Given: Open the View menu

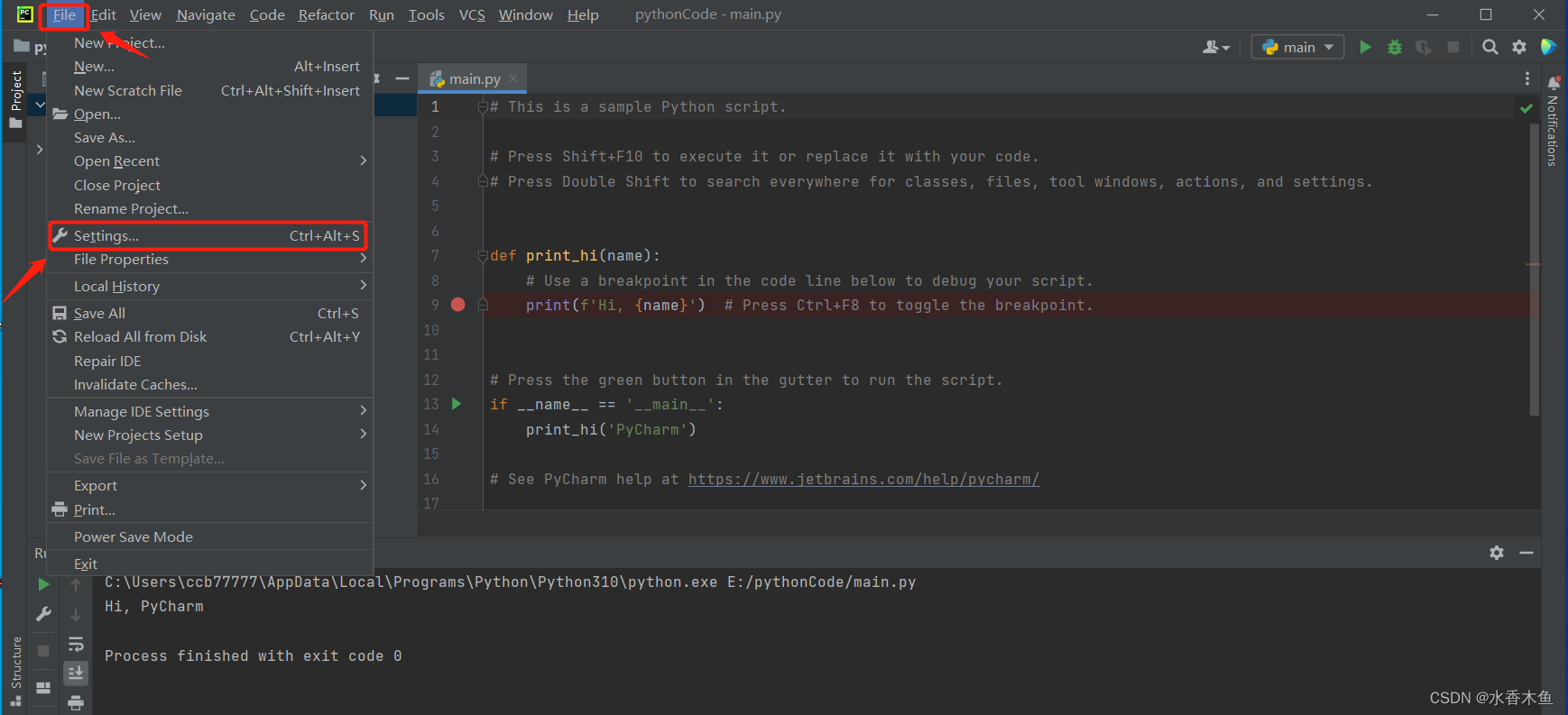Looking at the screenshot, I should click(x=145, y=14).
